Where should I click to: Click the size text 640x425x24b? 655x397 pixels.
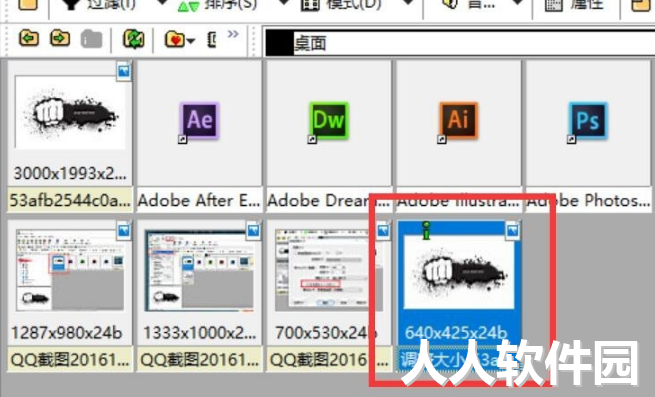[x=456, y=333]
